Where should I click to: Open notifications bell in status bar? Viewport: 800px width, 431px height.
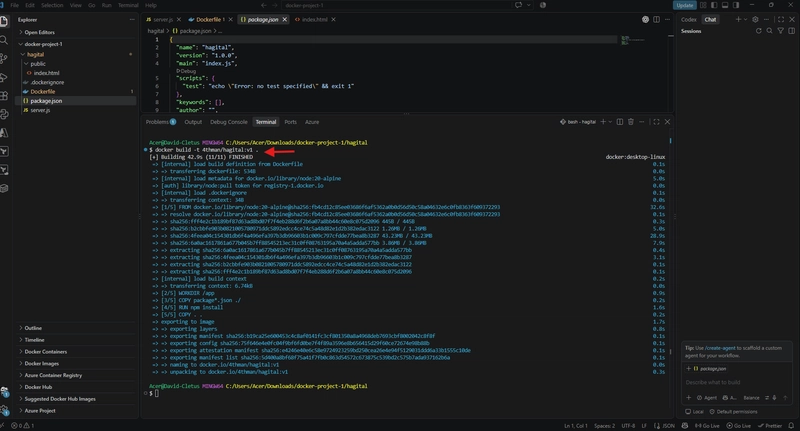coord(791,425)
